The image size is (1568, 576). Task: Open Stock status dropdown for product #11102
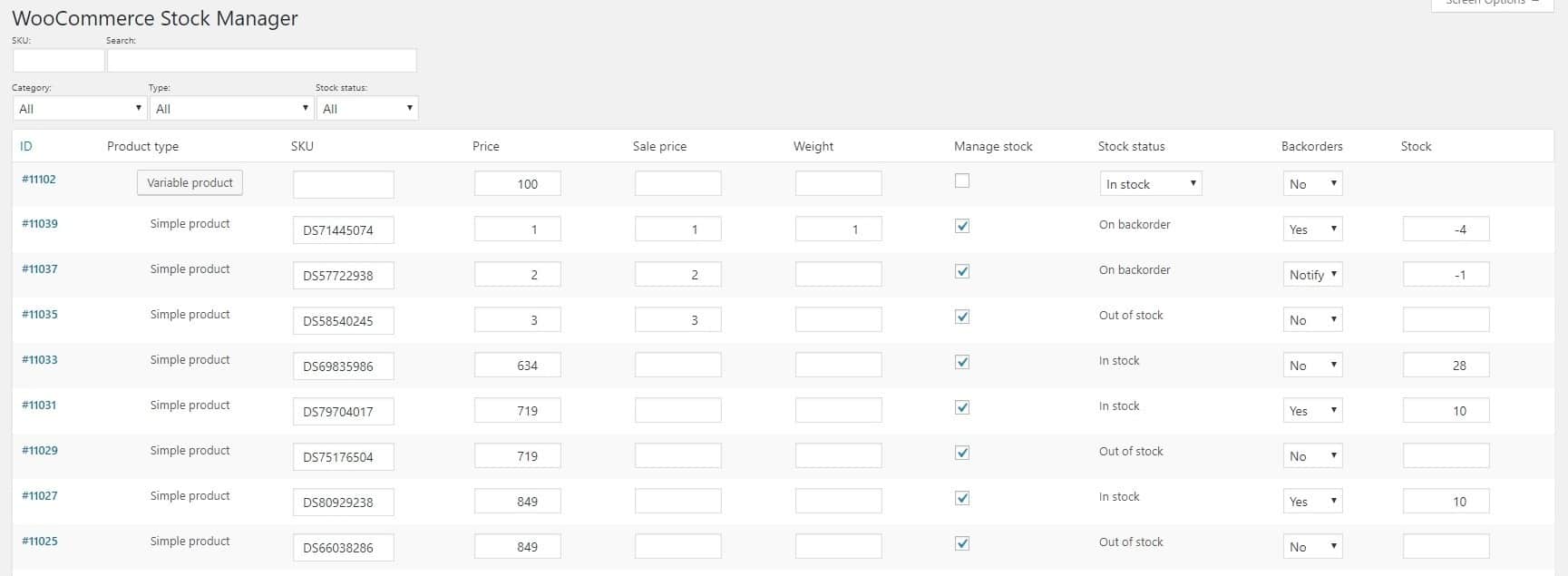[x=1151, y=184]
